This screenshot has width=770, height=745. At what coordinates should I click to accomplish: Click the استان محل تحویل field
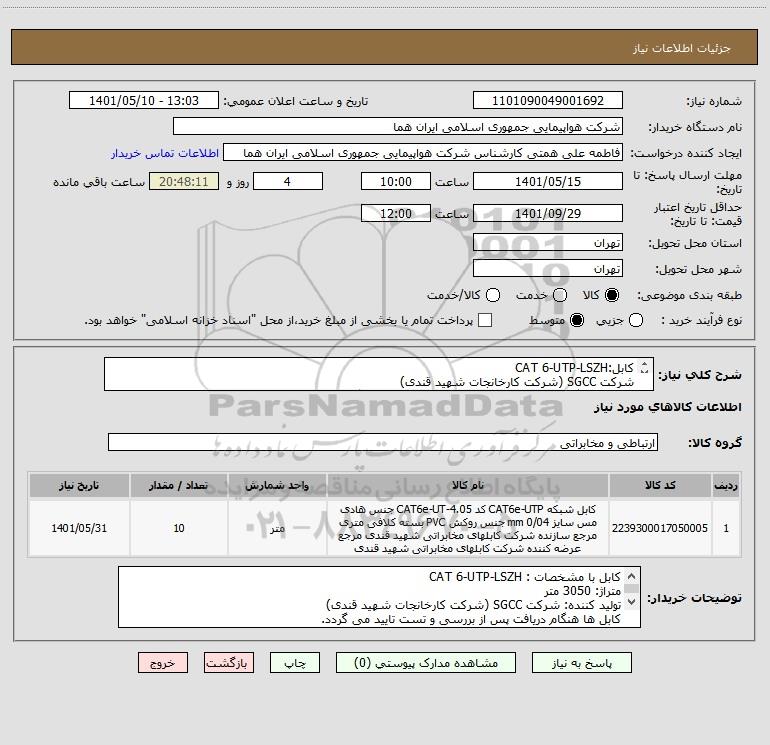pos(548,243)
